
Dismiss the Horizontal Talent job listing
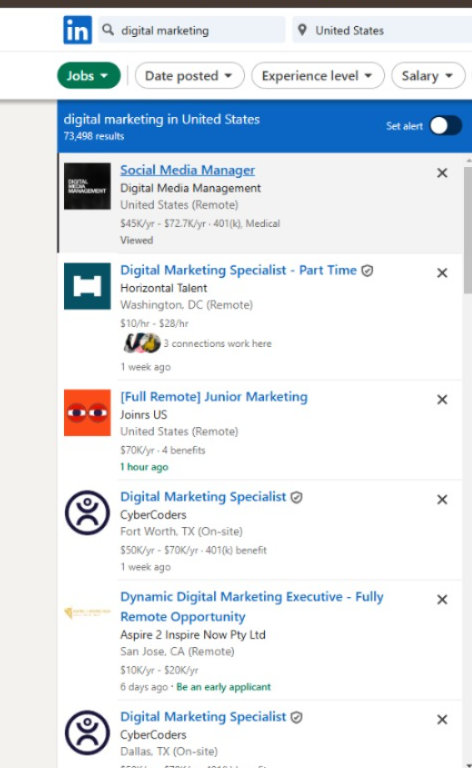point(442,273)
